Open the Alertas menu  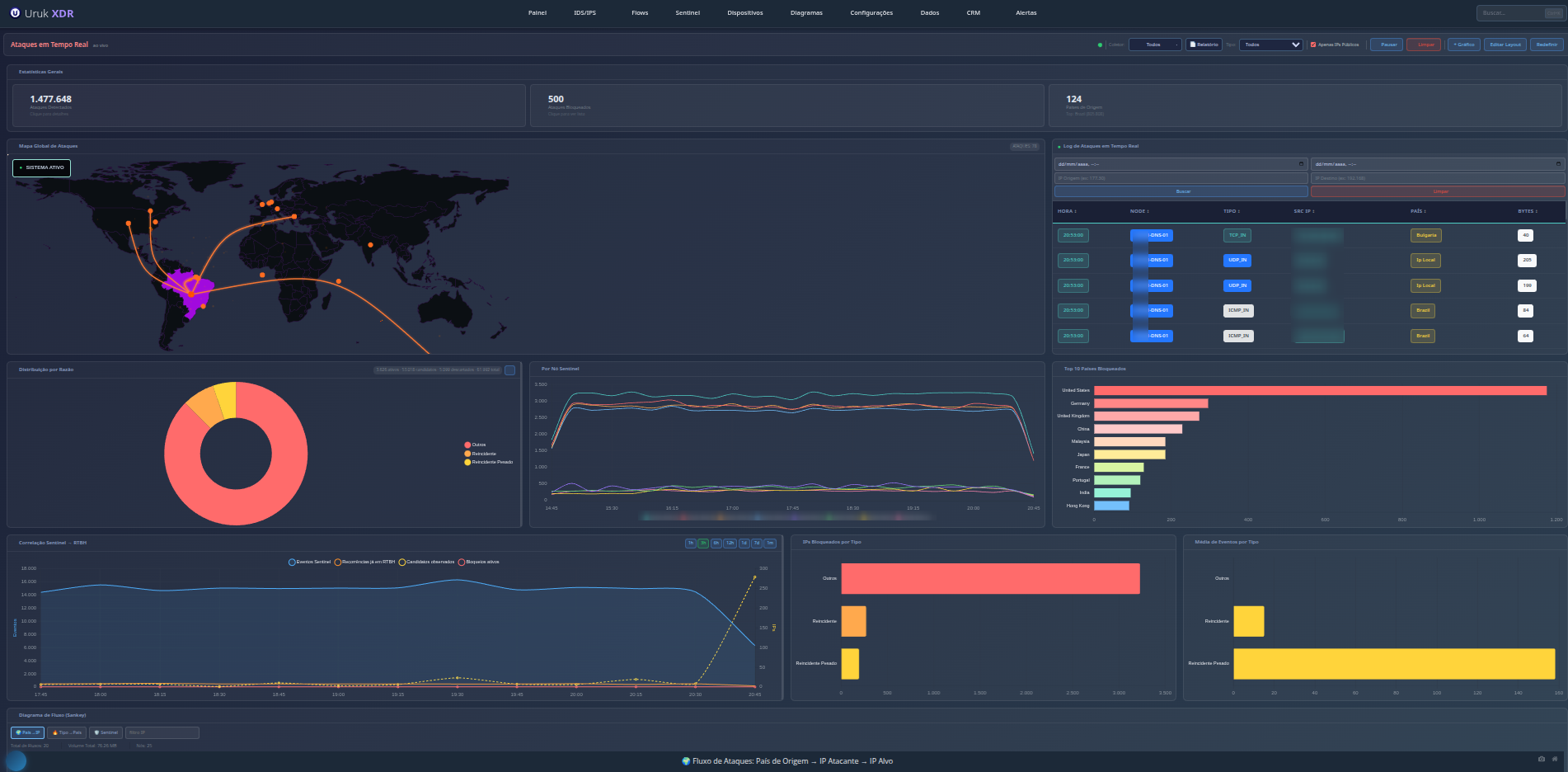point(1026,13)
